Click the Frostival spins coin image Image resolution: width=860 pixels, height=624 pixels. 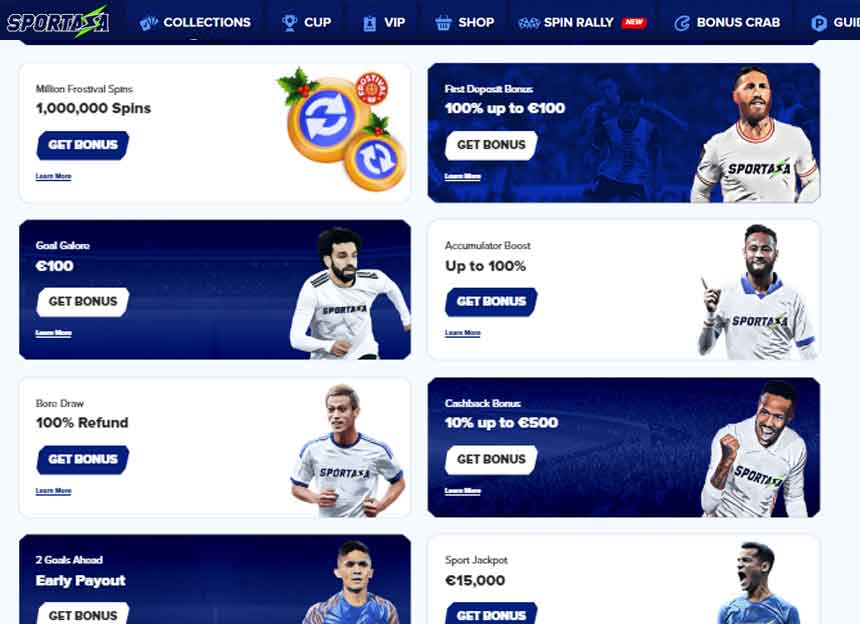tap(342, 129)
